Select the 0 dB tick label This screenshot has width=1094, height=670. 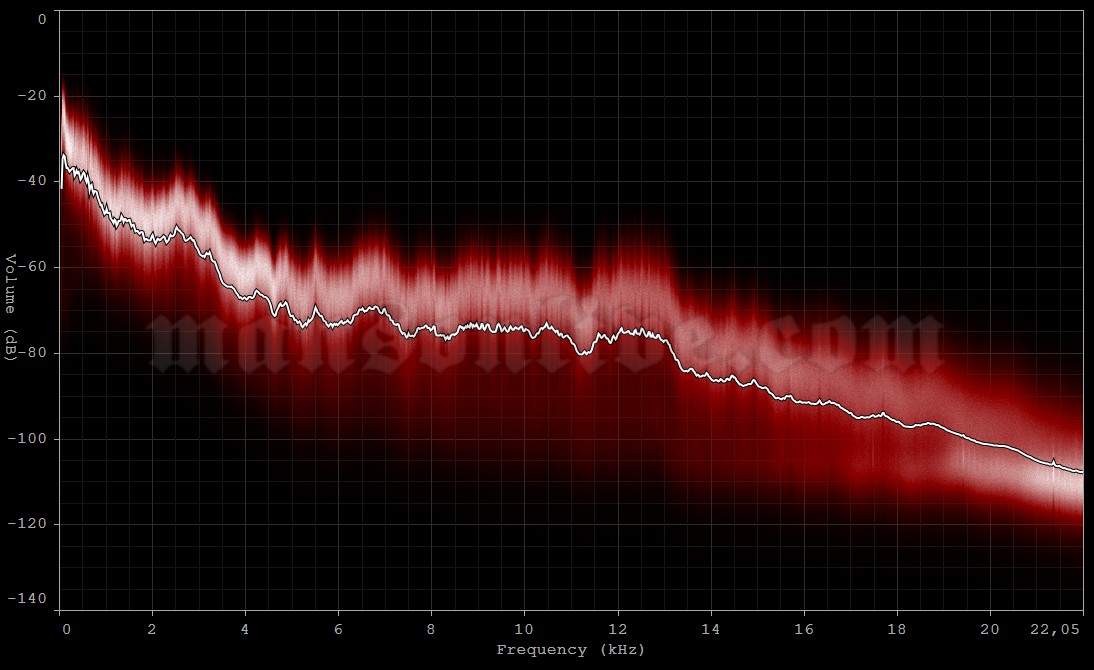[x=41, y=17]
